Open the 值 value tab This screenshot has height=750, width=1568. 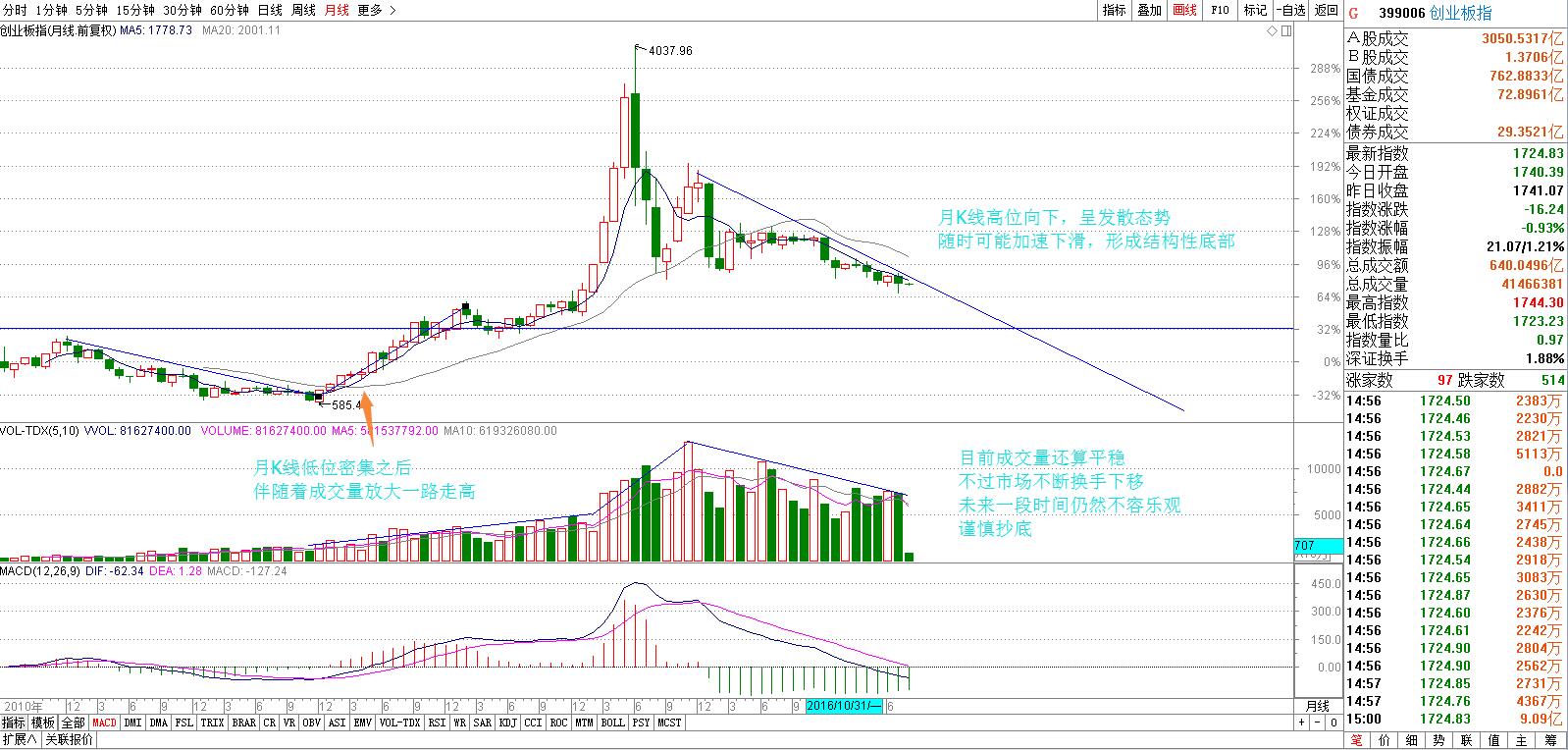click(x=1494, y=740)
